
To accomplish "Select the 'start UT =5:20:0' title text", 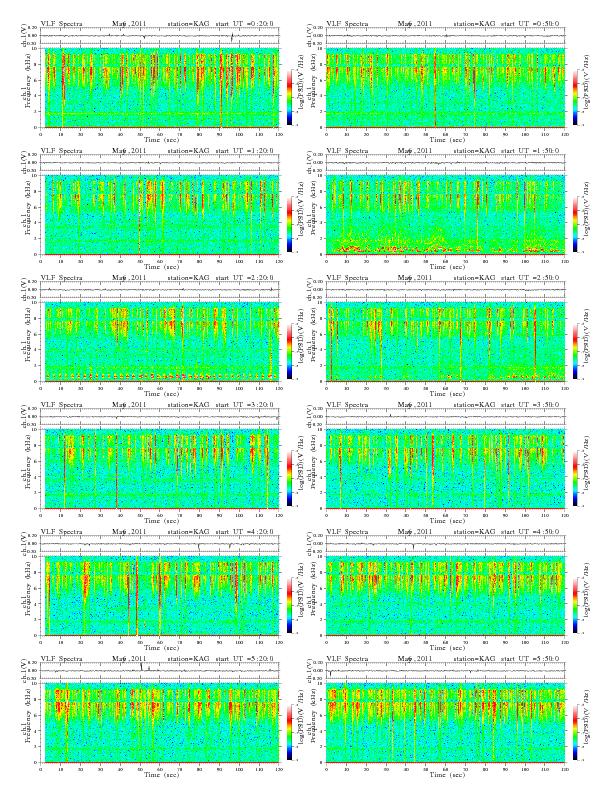I will pyautogui.click(x=245, y=659).
